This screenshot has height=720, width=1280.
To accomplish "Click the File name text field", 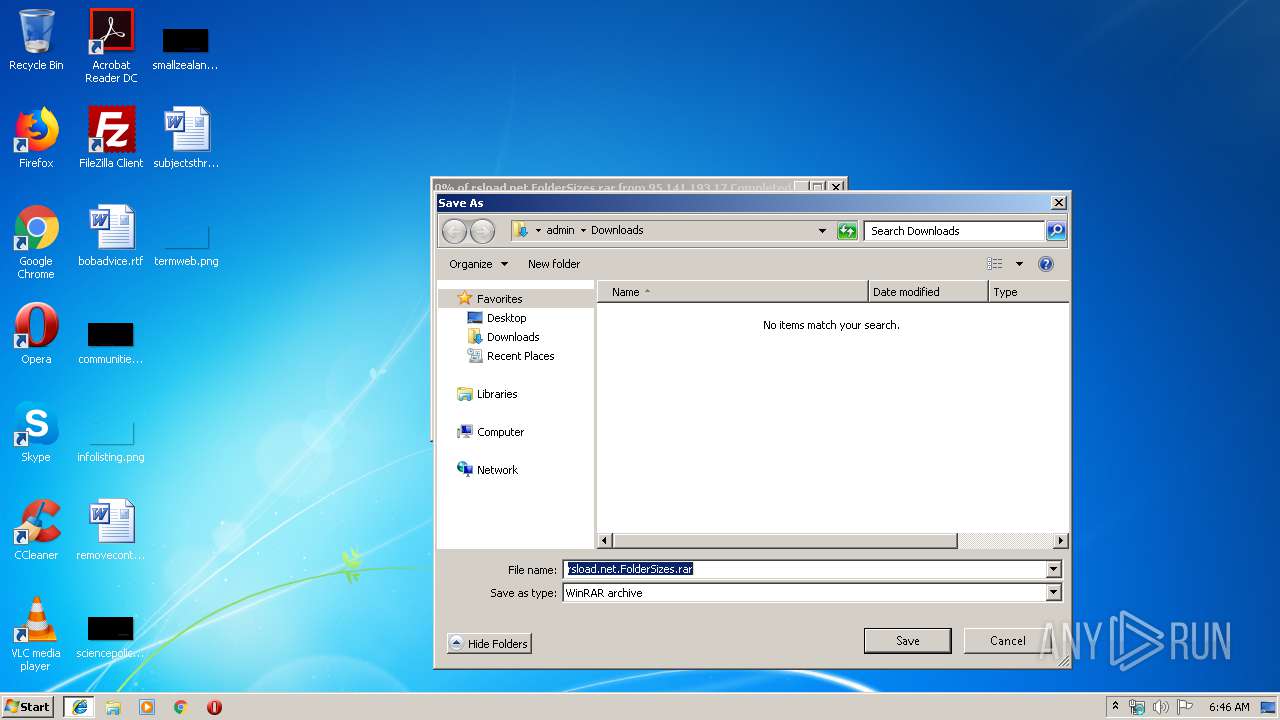I will (804, 569).
